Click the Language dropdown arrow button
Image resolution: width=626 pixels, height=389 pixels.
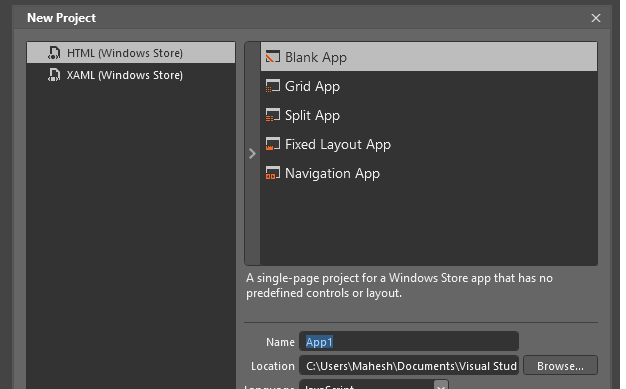441,386
